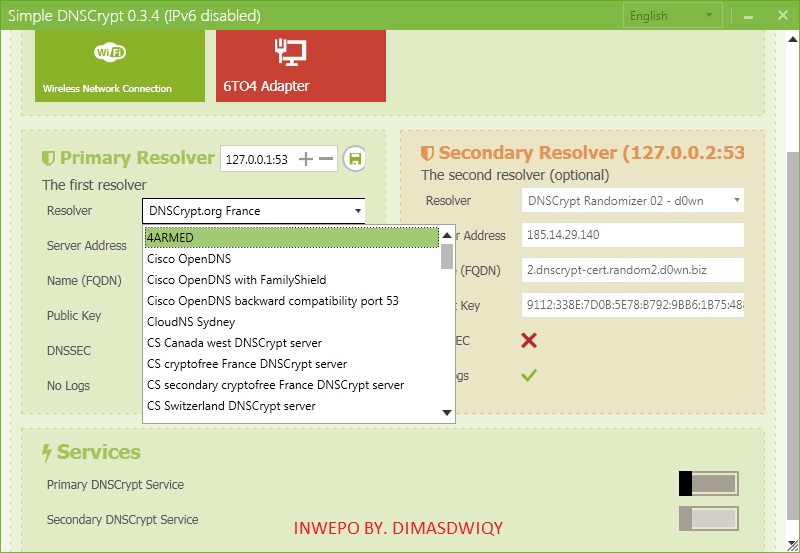Click the red X DNSSEC status icon

(529, 340)
